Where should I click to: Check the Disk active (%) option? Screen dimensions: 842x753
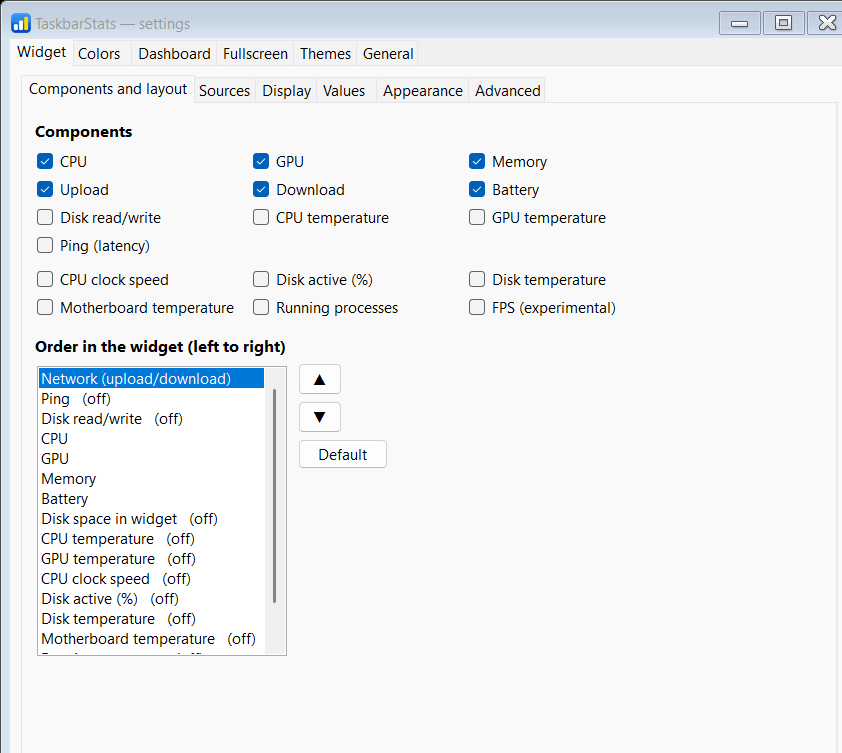(x=261, y=279)
